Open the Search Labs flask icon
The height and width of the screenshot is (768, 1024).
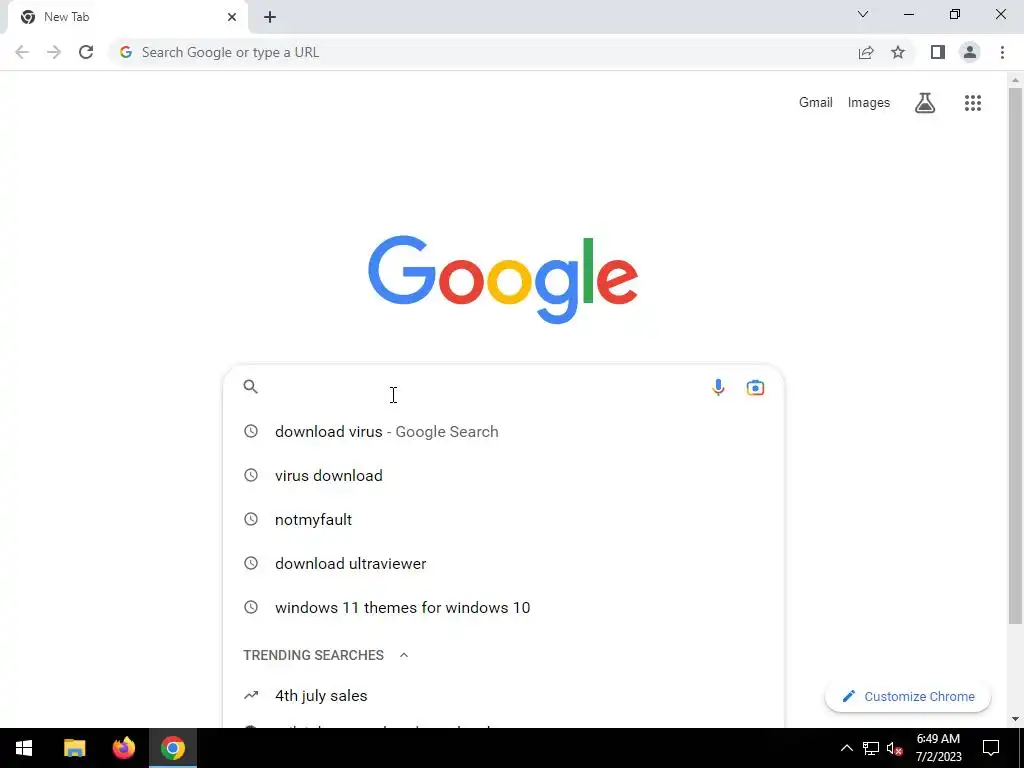tap(925, 103)
